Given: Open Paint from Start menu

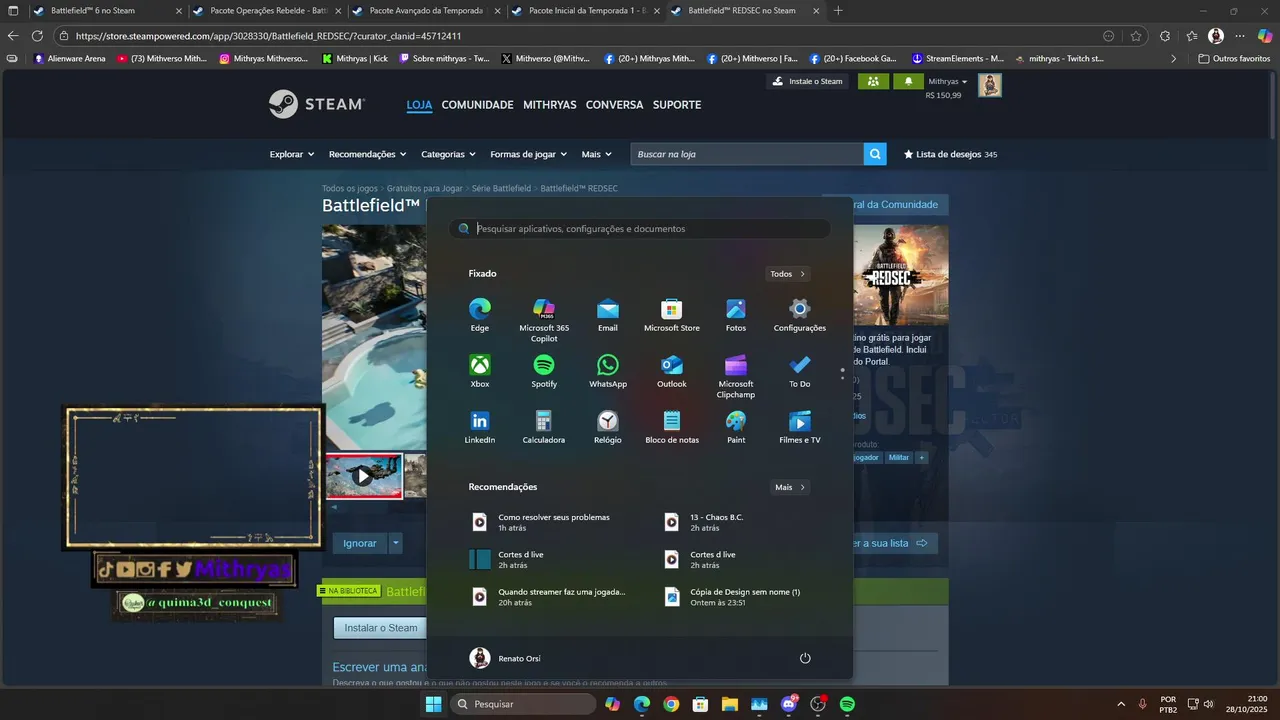Looking at the screenshot, I should tap(736, 427).
